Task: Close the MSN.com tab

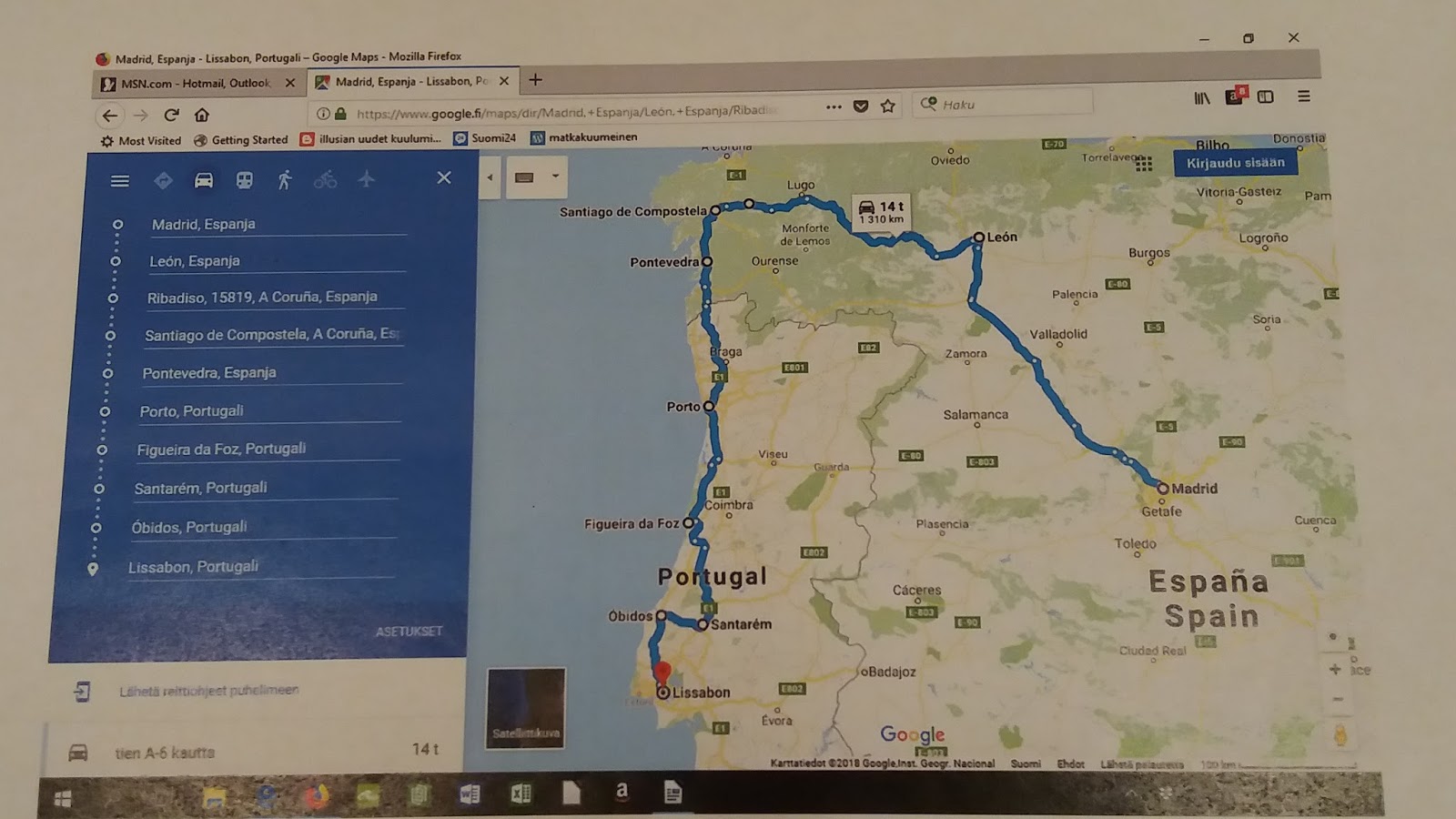Action: pyautogui.click(x=289, y=83)
